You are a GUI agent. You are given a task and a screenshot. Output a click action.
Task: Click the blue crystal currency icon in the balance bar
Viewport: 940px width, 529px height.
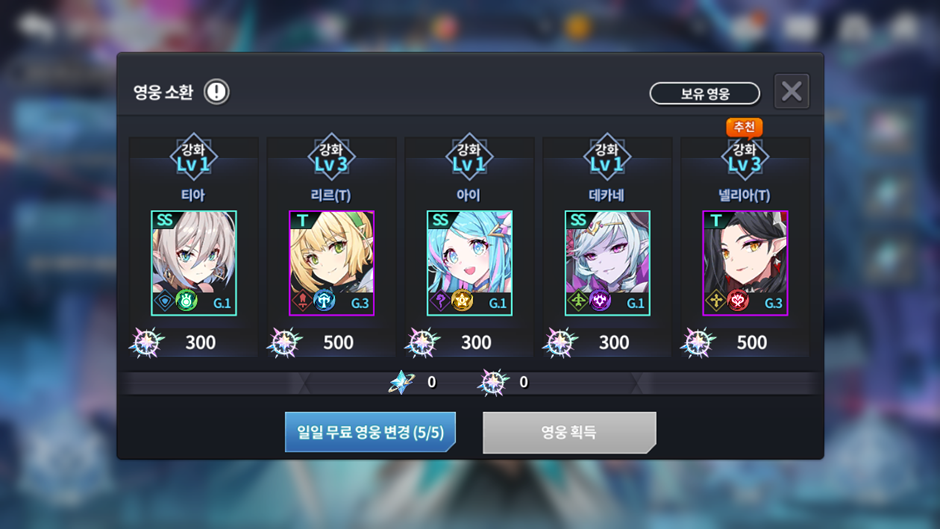[402, 382]
